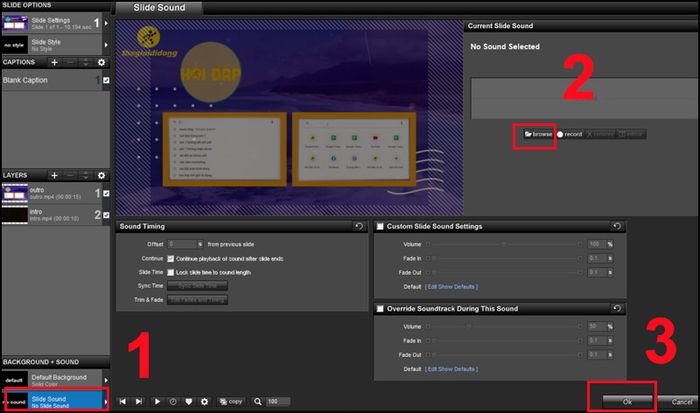Image resolution: width=700 pixels, height=413 pixels.
Task: Expand the Default Background arrow
Action: click(x=107, y=380)
